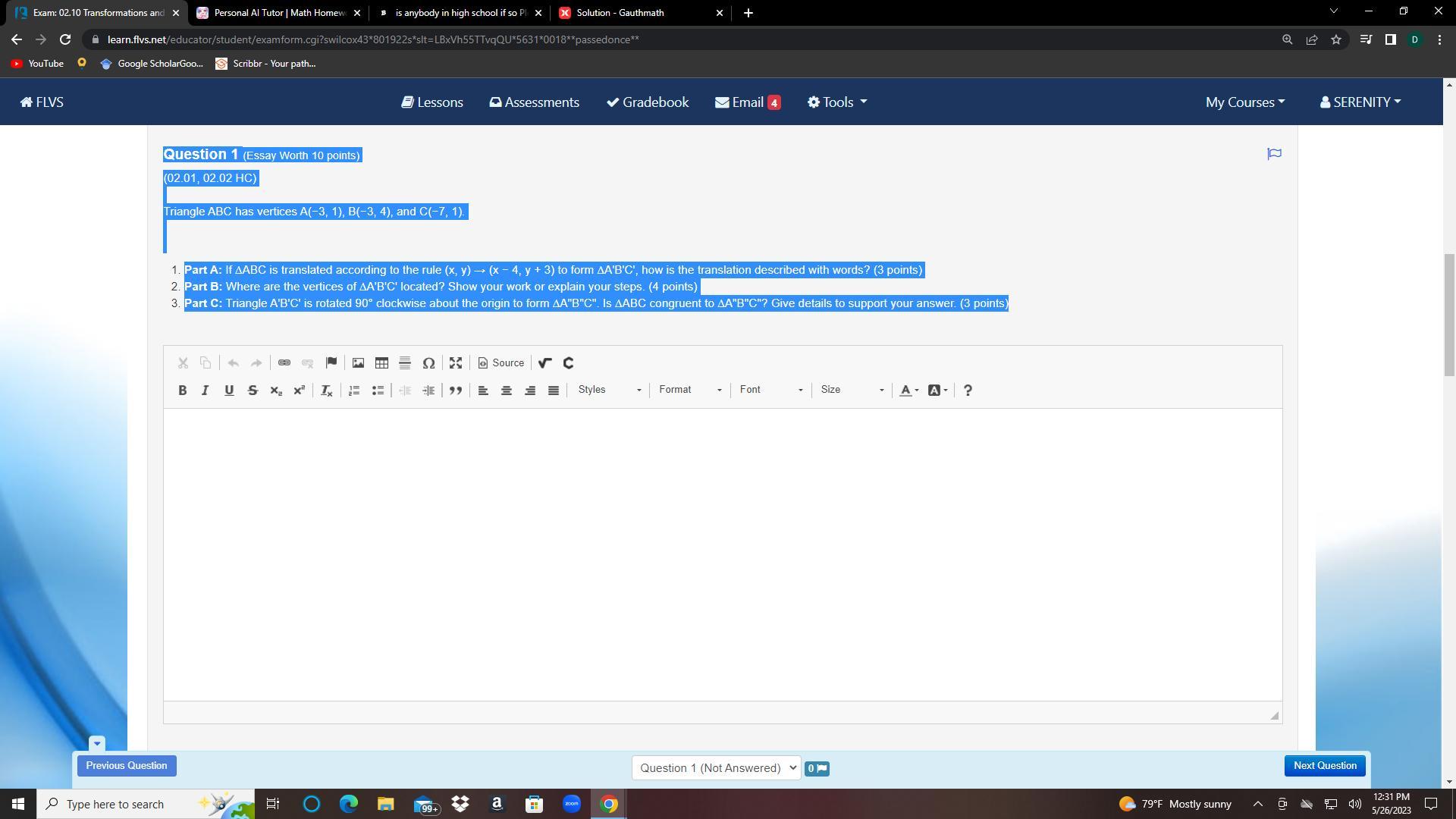Click the Next Question button

pyautogui.click(x=1325, y=766)
